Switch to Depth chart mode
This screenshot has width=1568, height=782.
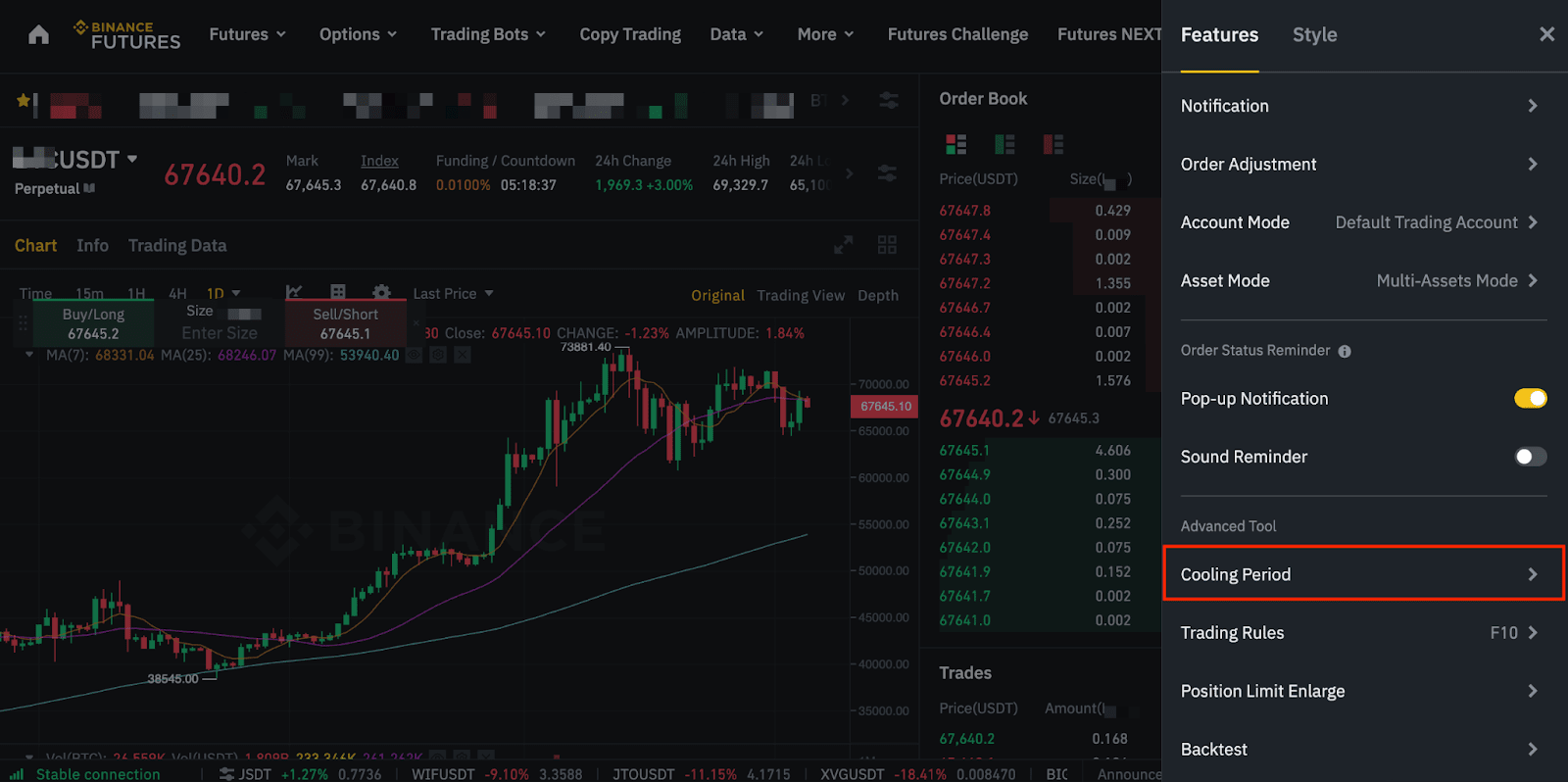[878, 295]
